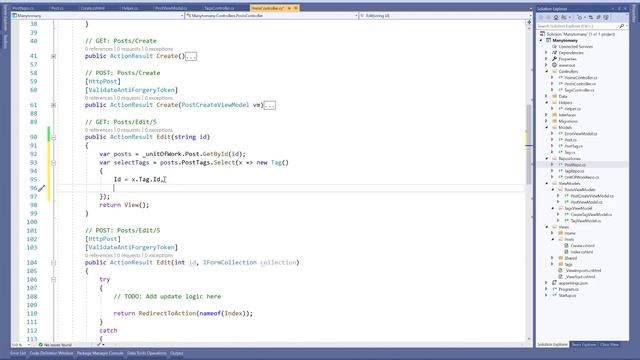
Task: Select ErrorViewModel.cs in Solution Explorer
Action: coord(581,133)
